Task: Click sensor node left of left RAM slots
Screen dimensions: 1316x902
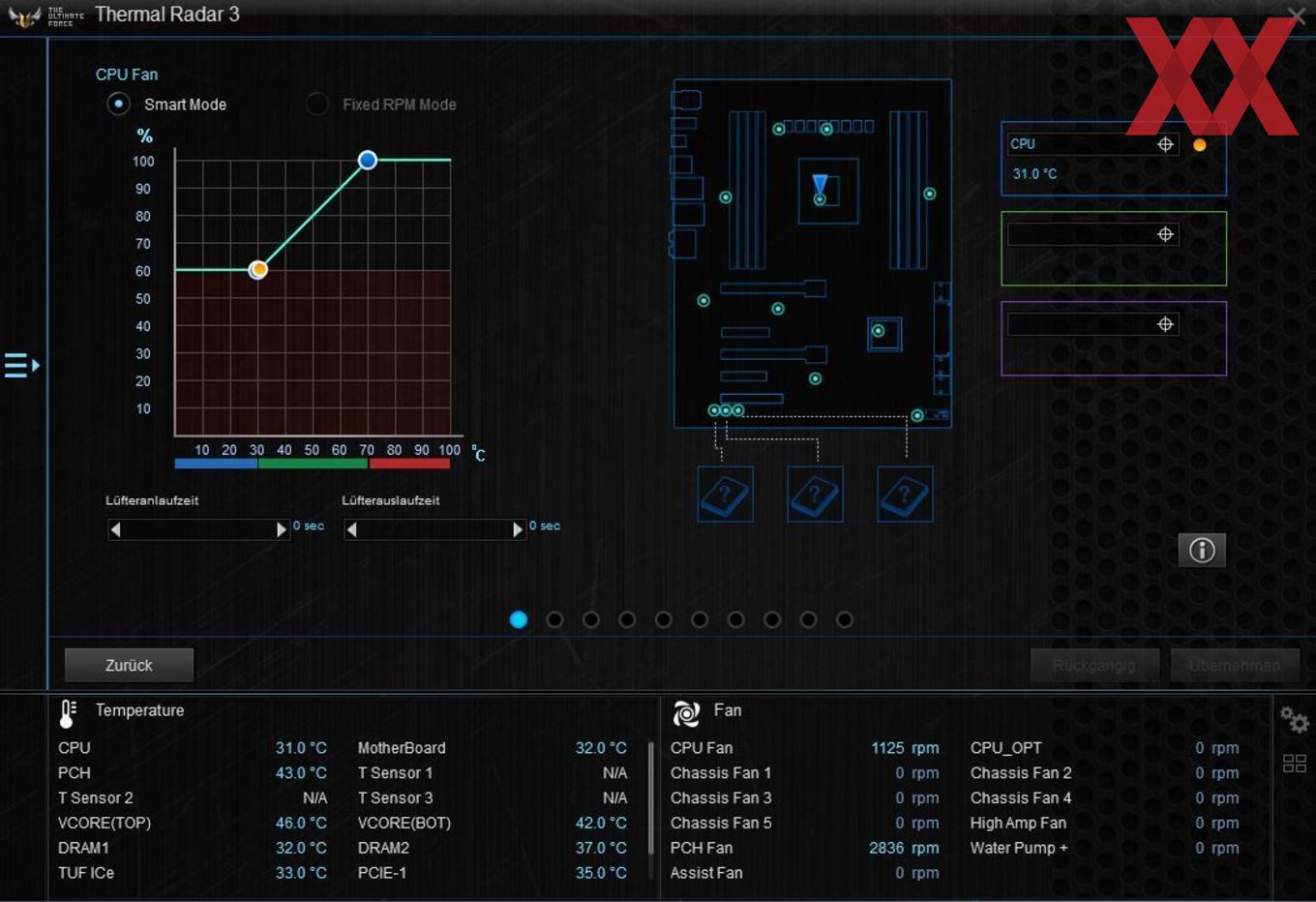Action: (x=725, y=197)
